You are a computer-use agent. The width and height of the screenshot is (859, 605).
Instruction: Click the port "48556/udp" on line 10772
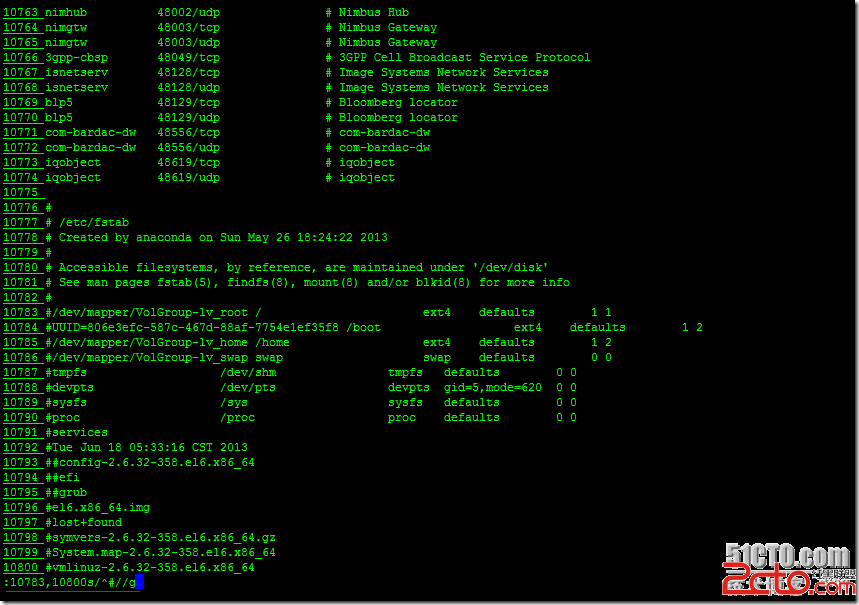pyautogui.click(x=188, y=147)
